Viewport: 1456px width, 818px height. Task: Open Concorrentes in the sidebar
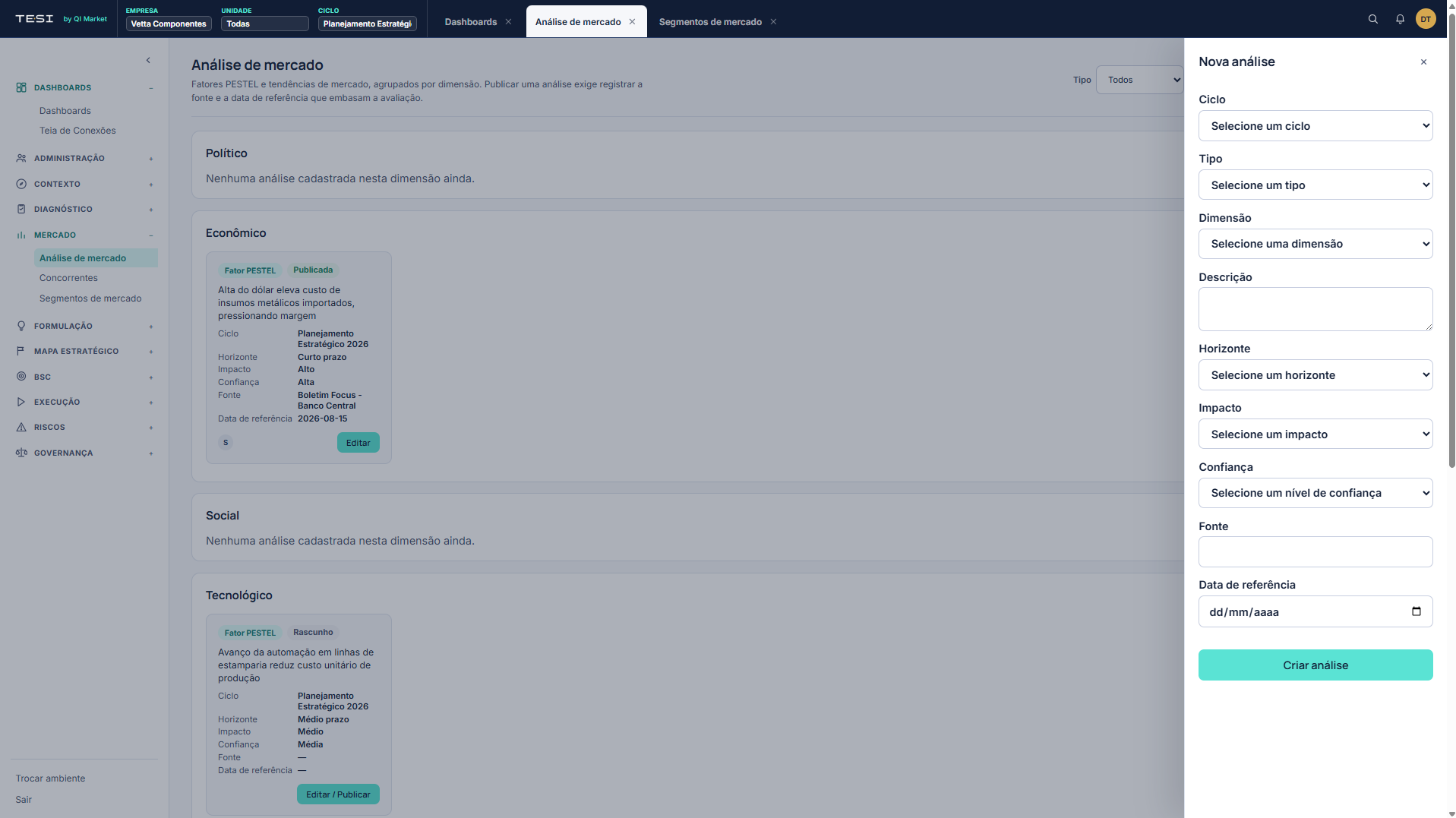tap(68, 278)
